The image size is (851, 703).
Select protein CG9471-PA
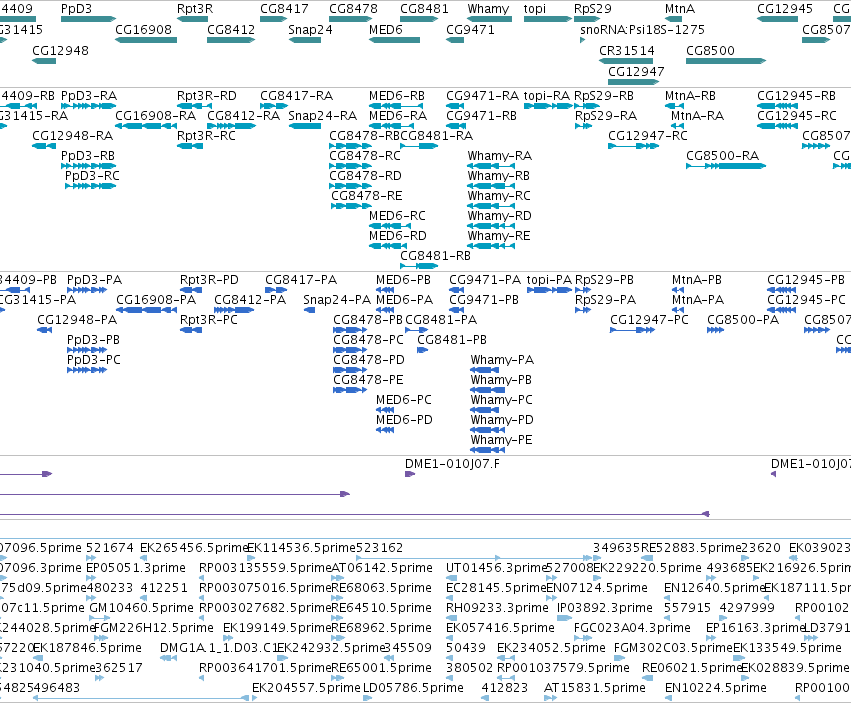(x=456, y=290)
